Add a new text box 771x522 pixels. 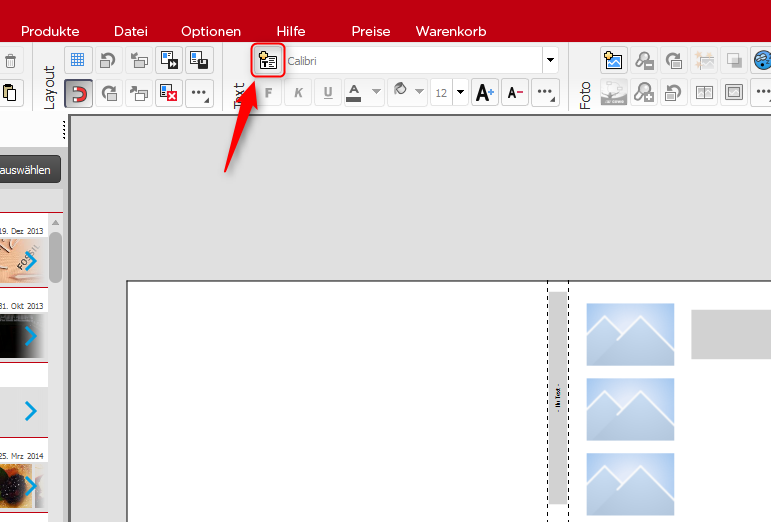pos(268,60)
